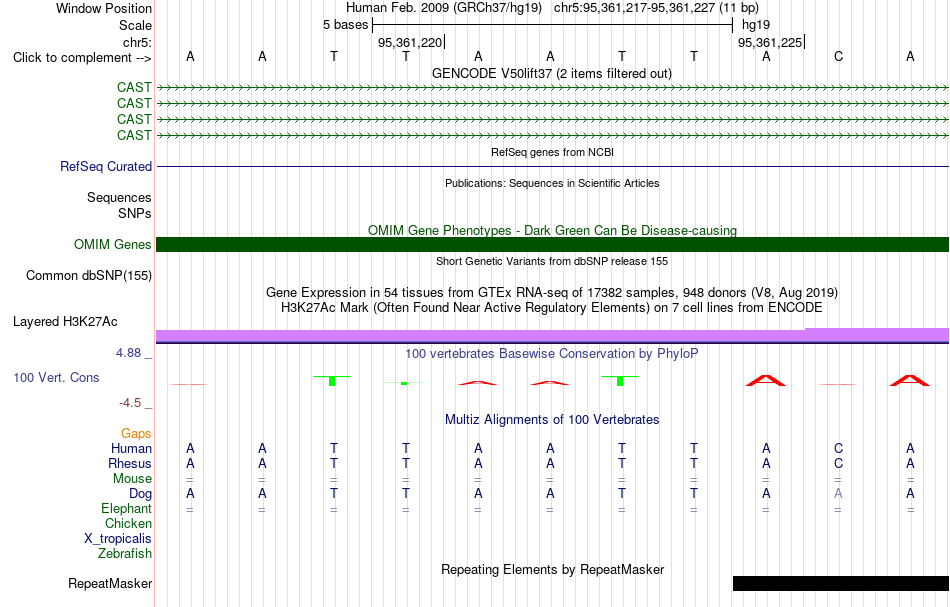This screenshot has width=950, height=607.
Task: Click the SNPs track label
Action: 135,213
